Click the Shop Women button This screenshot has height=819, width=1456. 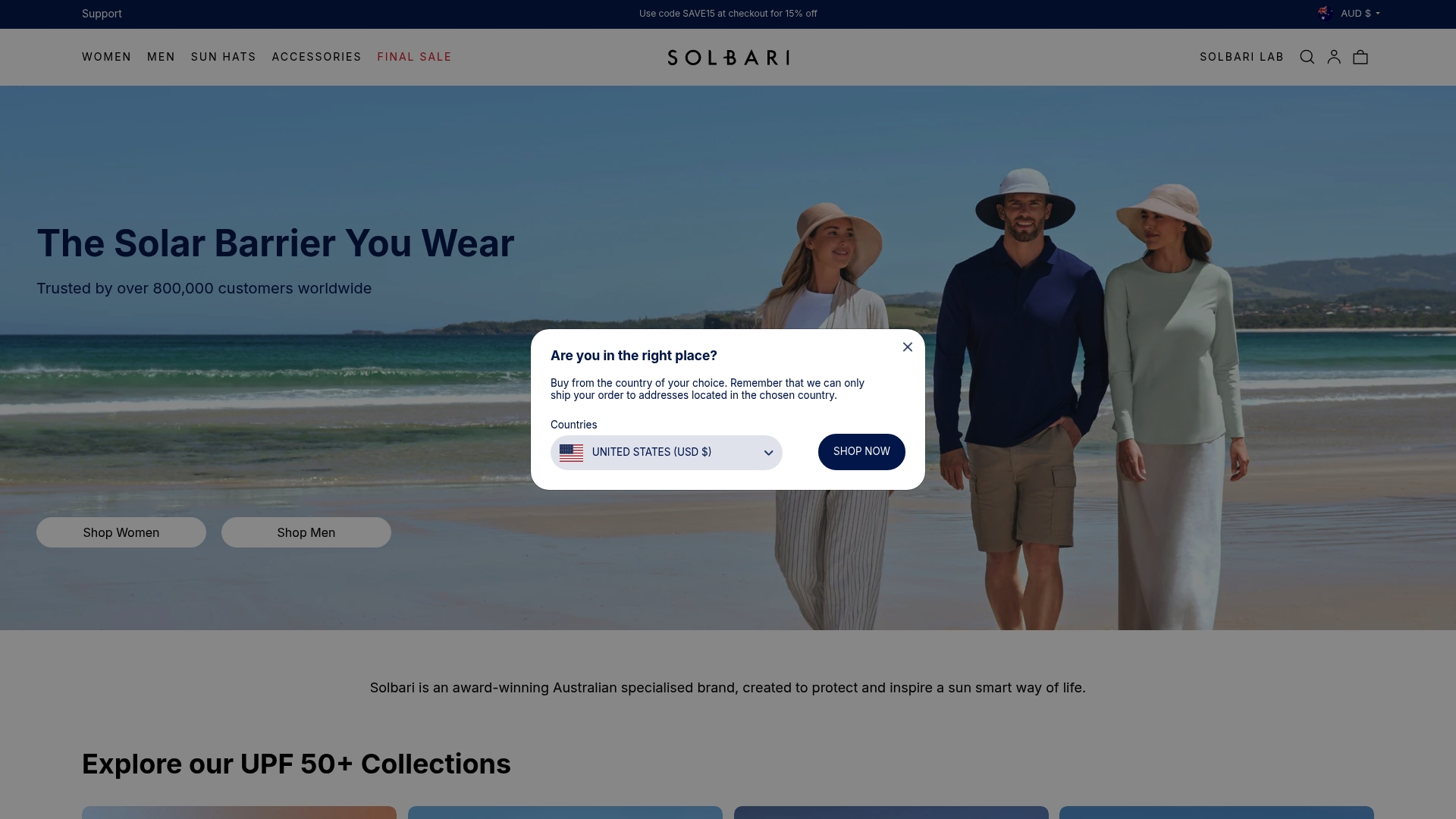point(121,532)
